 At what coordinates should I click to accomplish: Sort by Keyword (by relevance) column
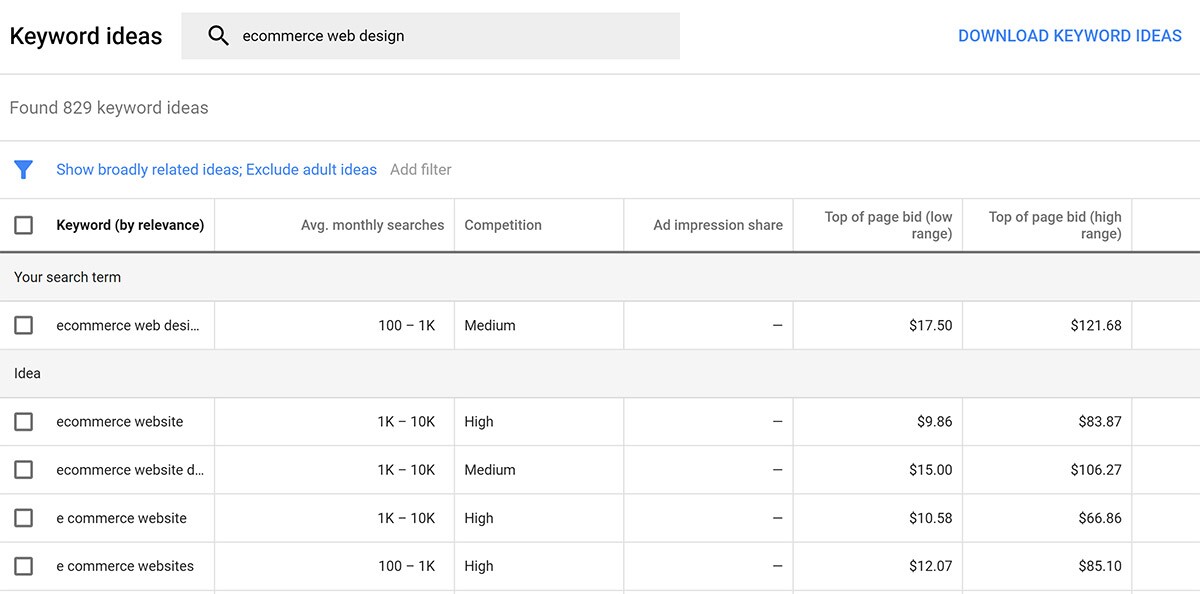tap(130, 225)
